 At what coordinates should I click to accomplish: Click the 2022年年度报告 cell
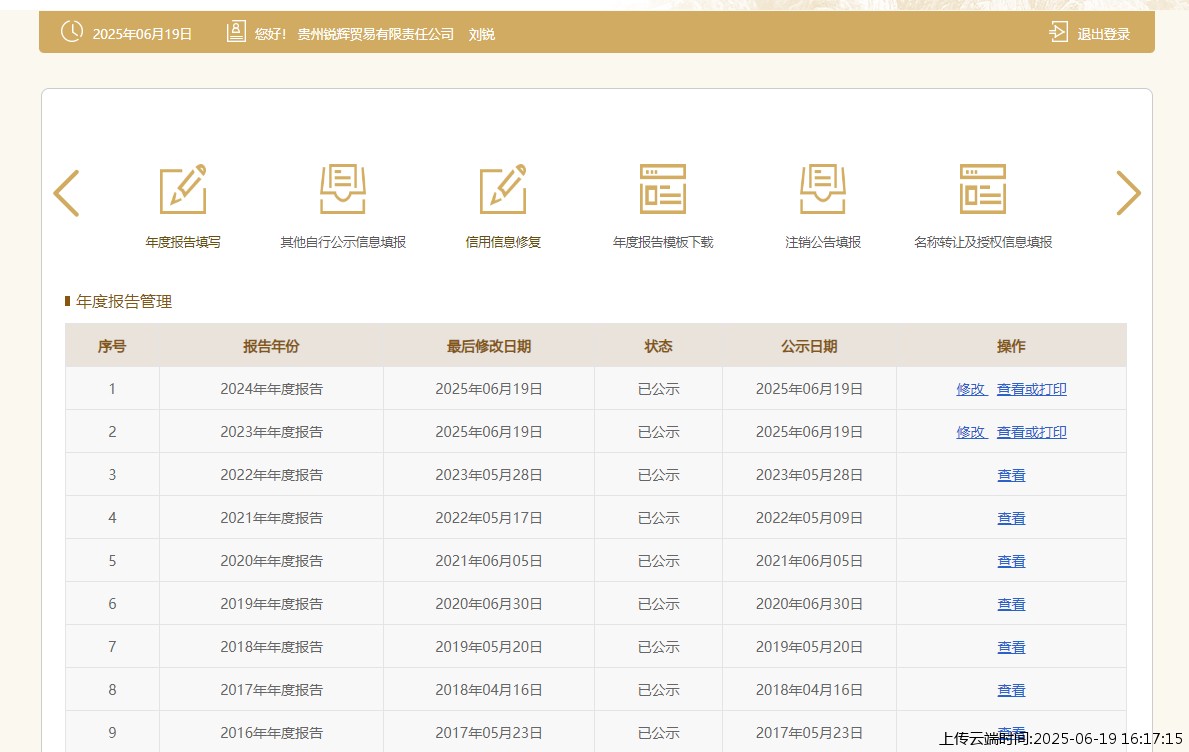tap(271, 475)
